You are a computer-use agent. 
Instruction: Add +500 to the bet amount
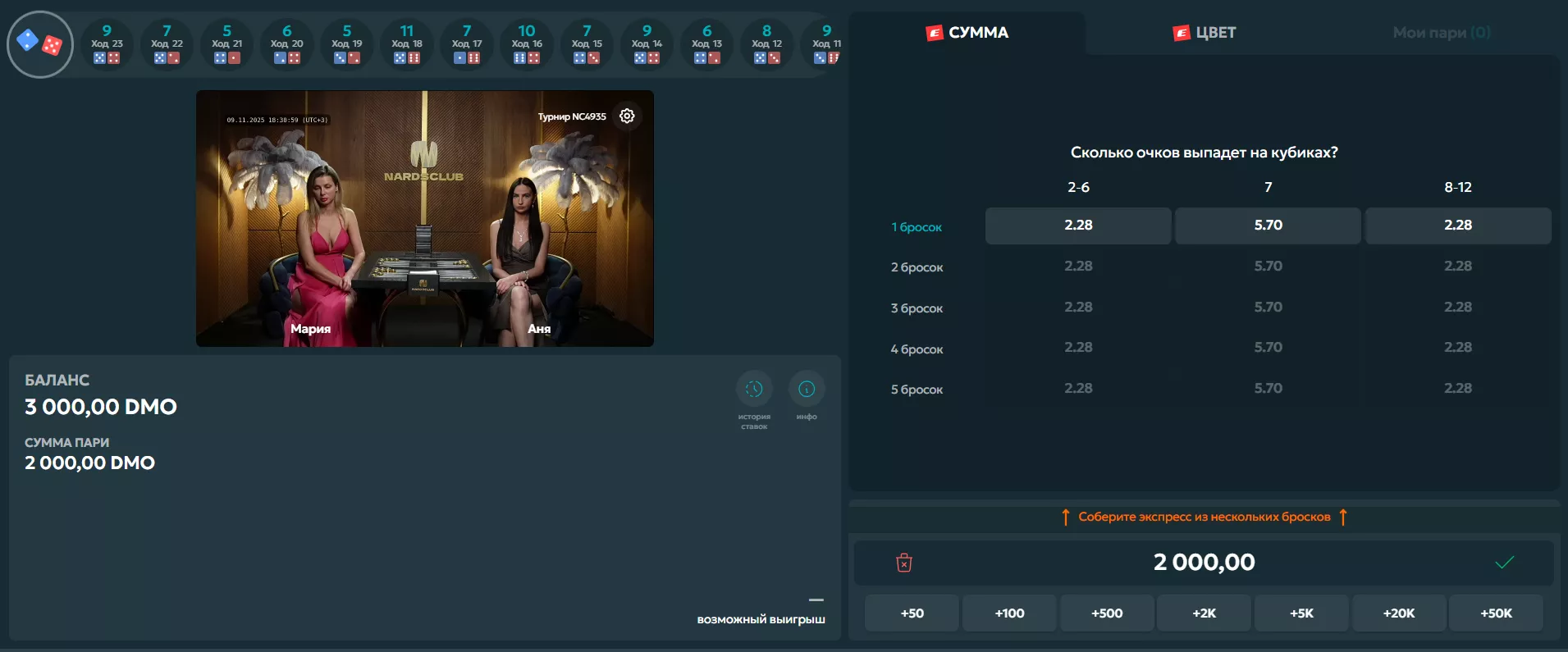[x=1107, y=613]
